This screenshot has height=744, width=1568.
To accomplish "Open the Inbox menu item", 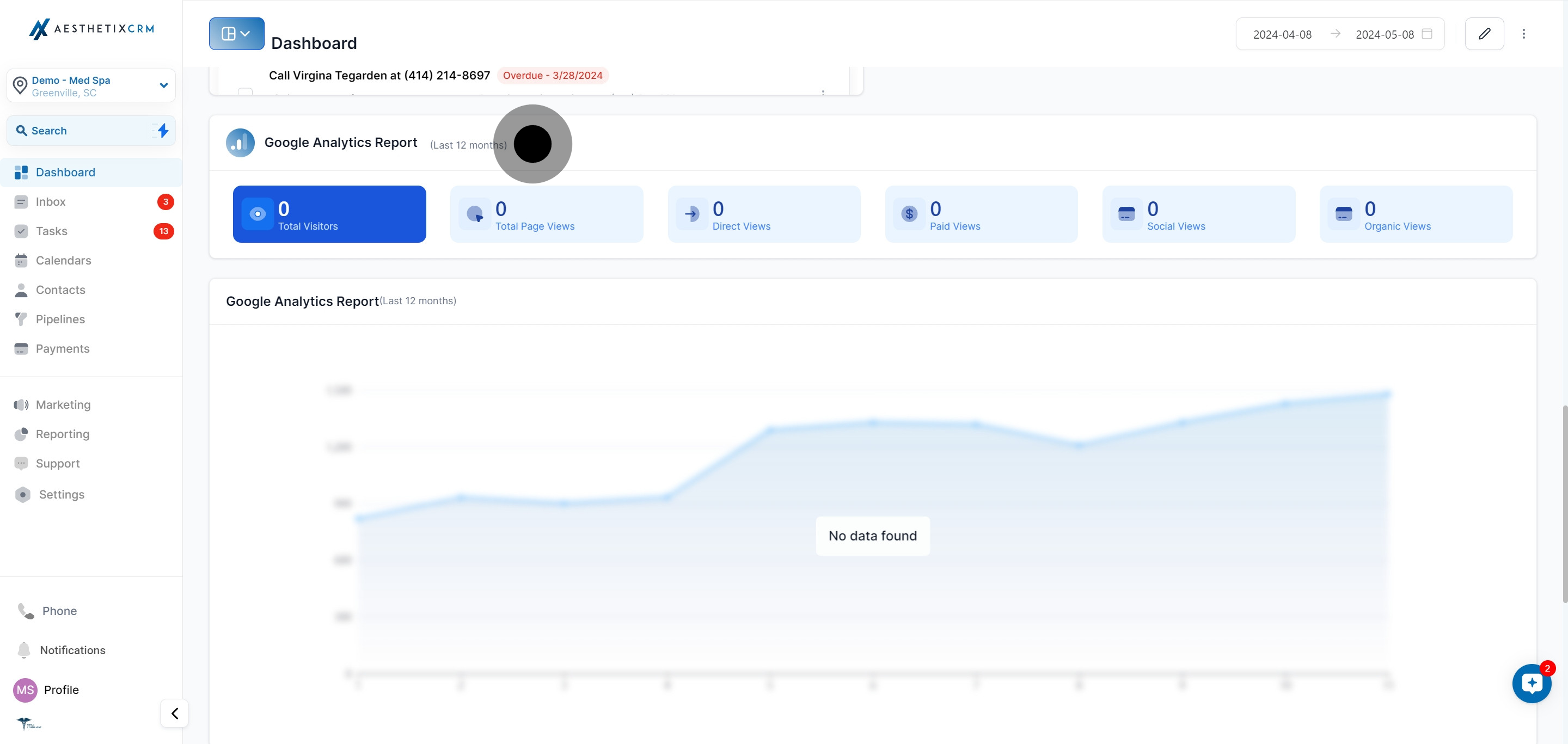I will pyautogui.click(x=51, y=202).
